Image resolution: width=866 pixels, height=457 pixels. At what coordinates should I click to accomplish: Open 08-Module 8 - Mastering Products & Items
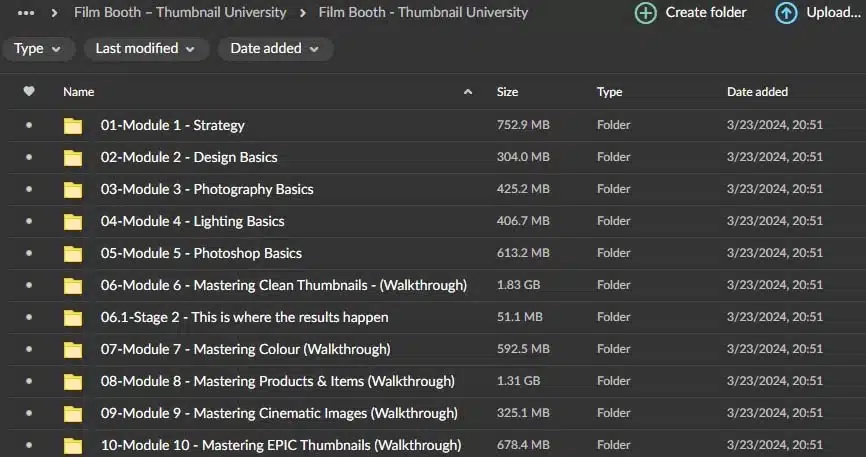(278, 382)
